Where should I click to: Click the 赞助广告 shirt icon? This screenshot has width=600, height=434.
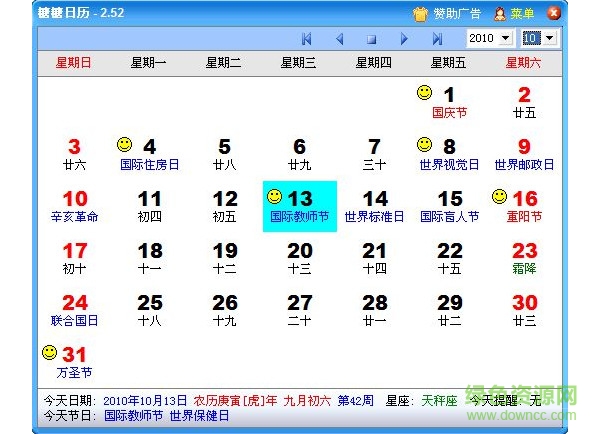(x=420, y=14)
